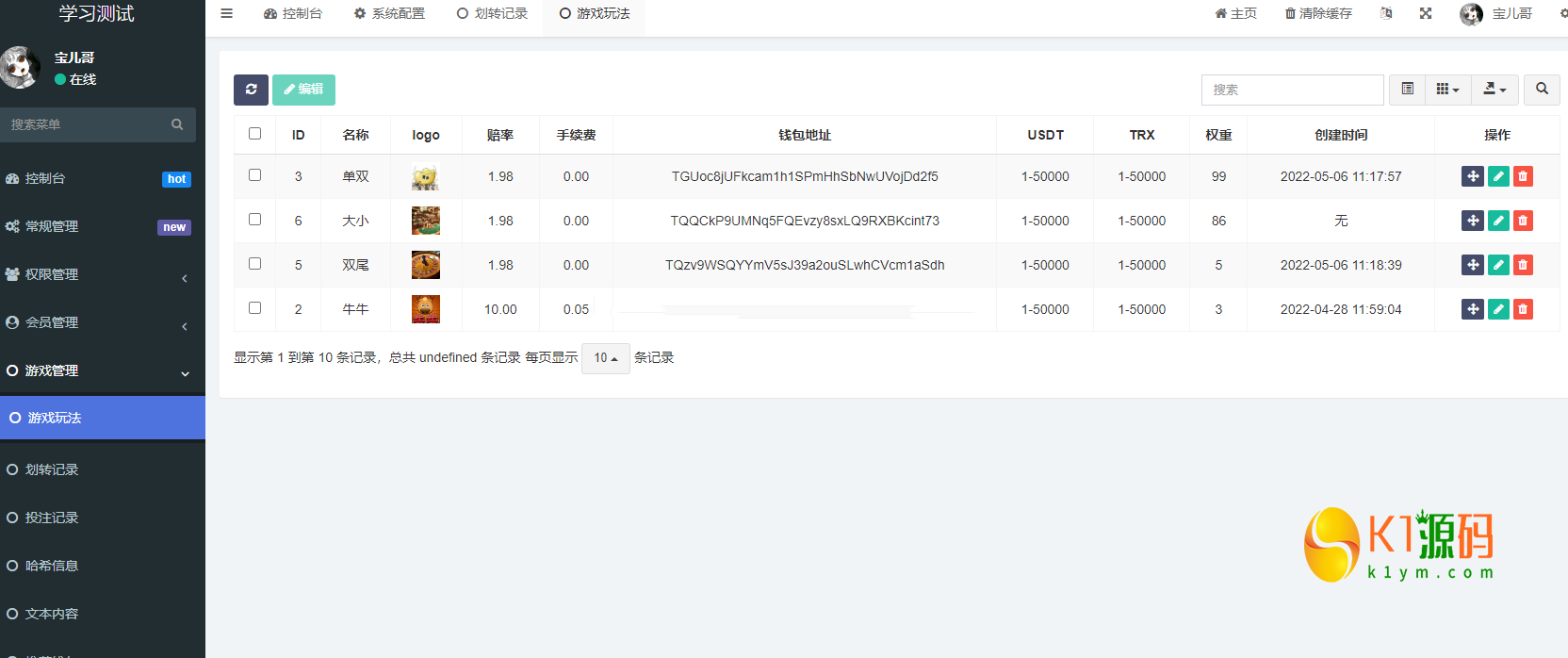The image size is (1568, 658).
Task: Click the 牛牛 row logo thumbnail
Action: click(x=426, y=309)
